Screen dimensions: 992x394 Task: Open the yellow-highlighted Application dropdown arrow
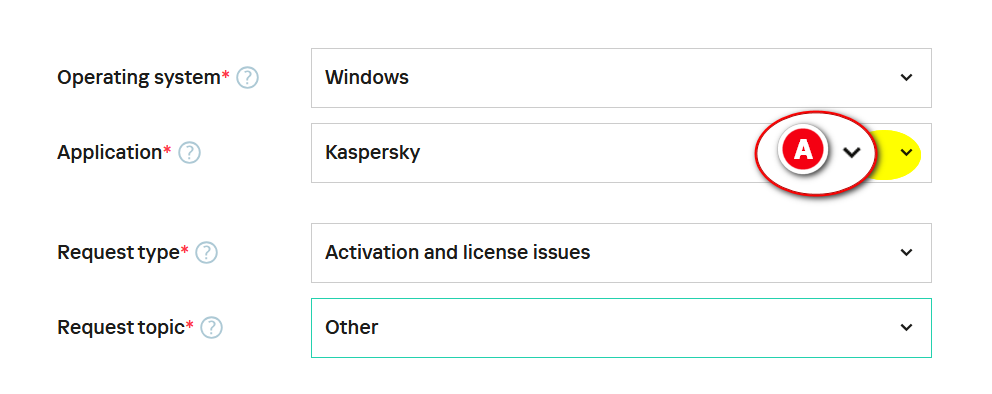pyautogui.click(x=907, y=153)
